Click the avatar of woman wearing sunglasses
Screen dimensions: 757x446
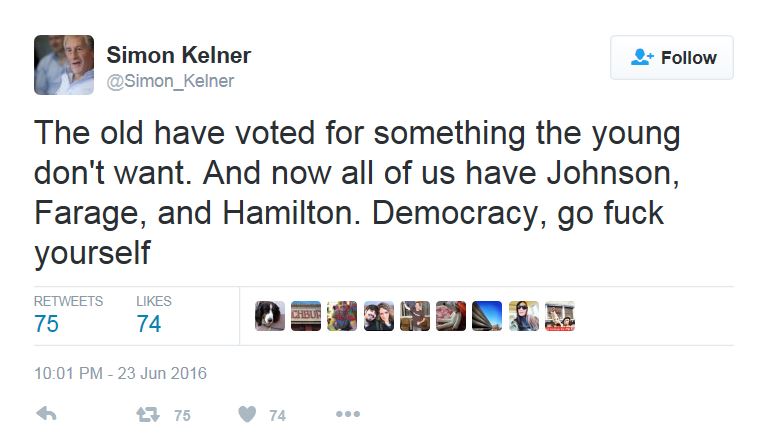click(523, 316)
